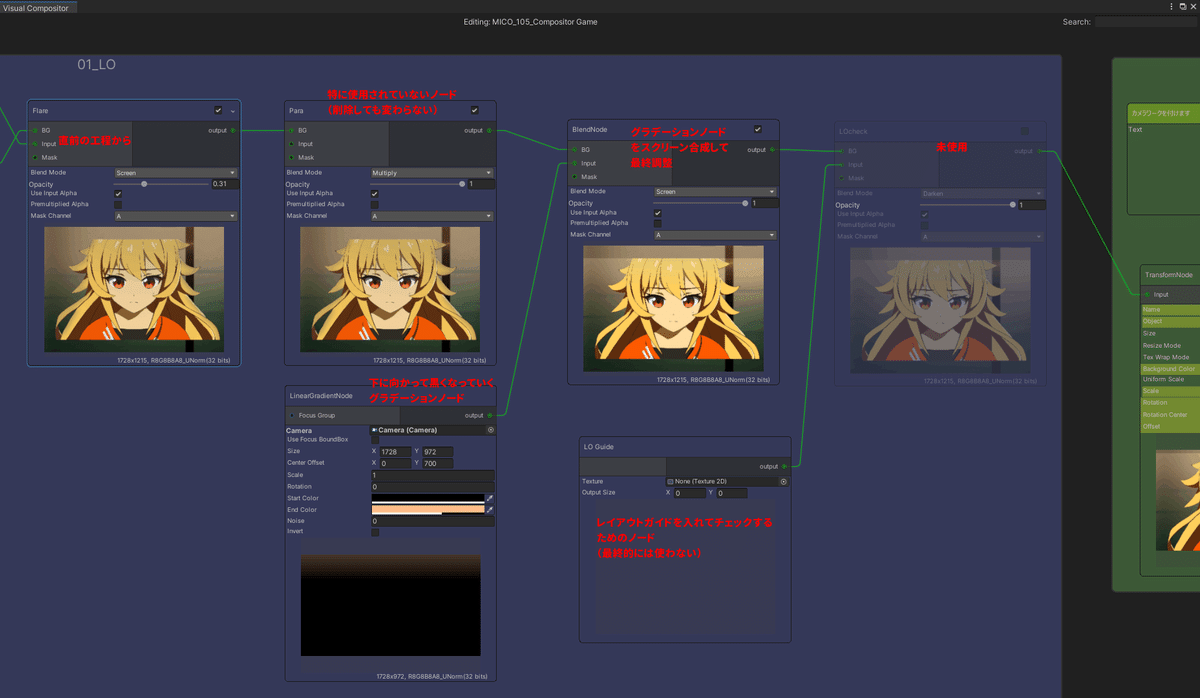Viewport: 1200px width, 698px height.
Task: Open the Visual Compositor window options menu
Action: click(x=1170, y=6)
